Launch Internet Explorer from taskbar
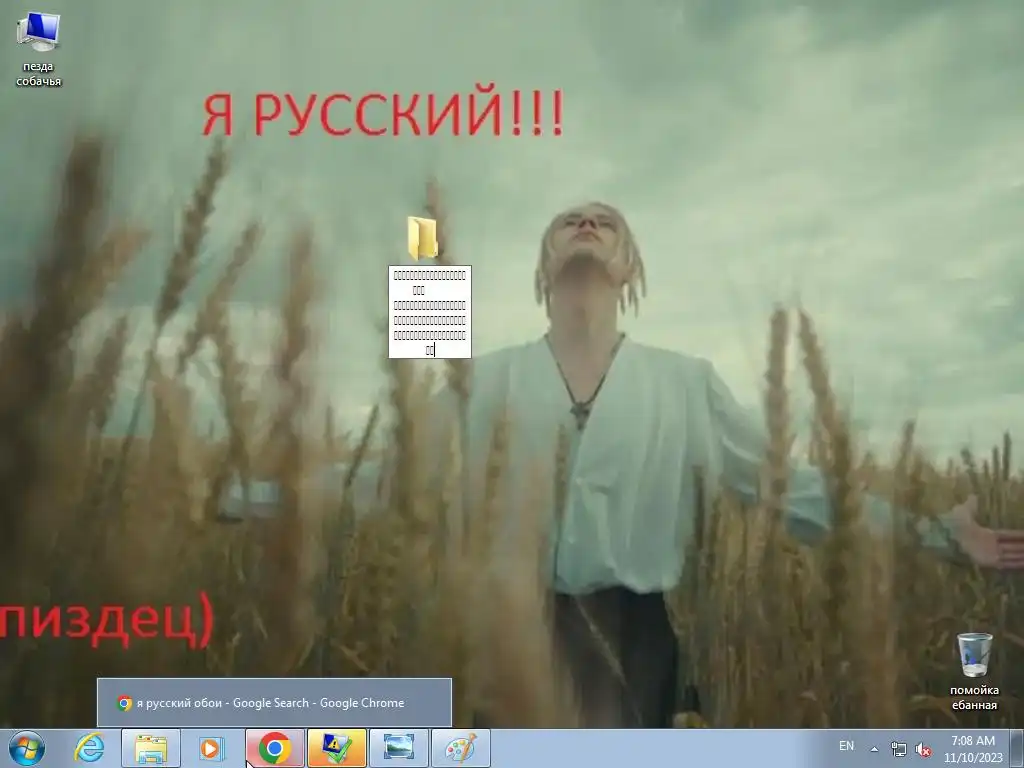 (89, 748)
